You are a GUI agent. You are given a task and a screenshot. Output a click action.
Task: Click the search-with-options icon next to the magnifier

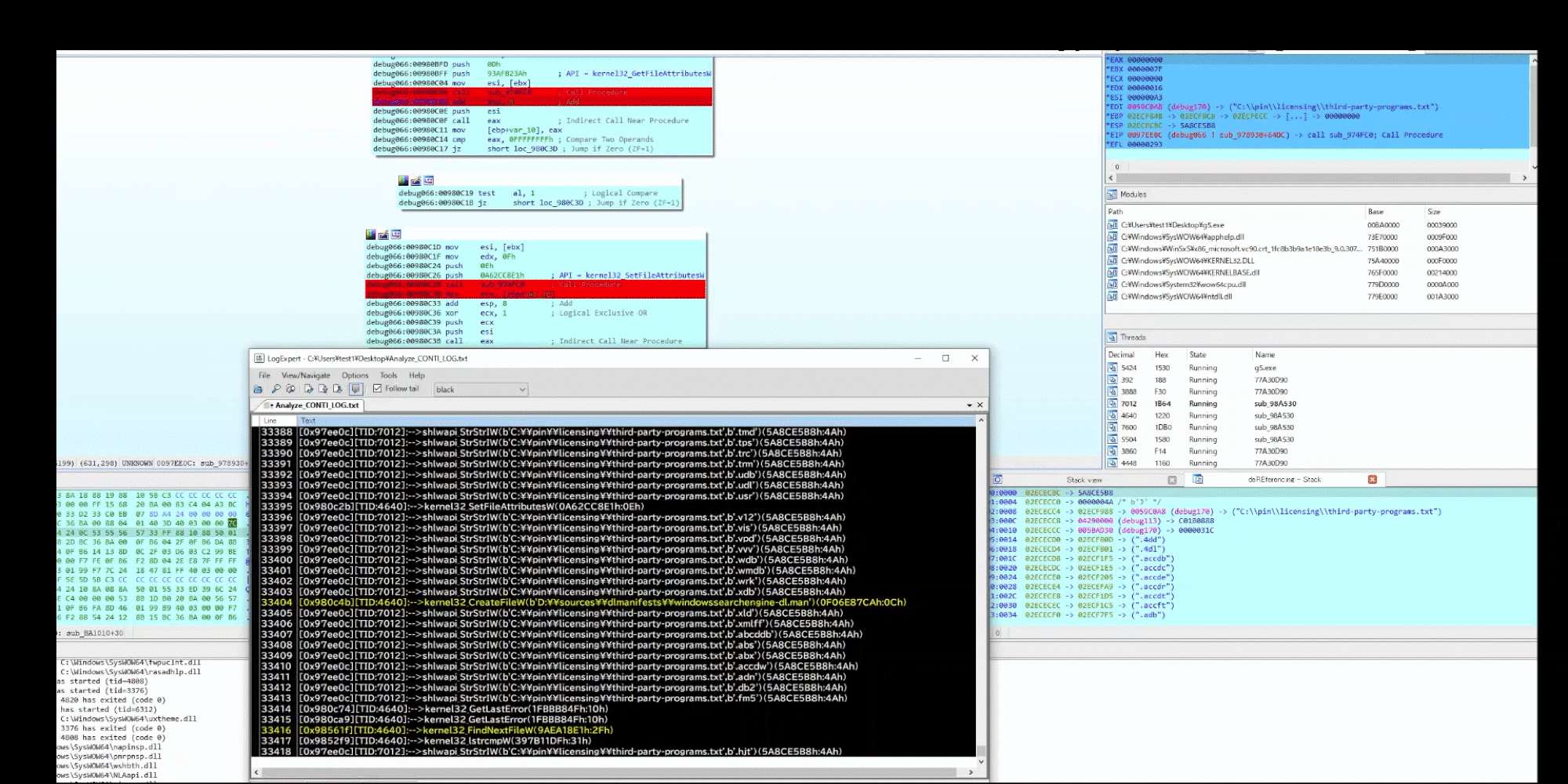tap(292, 388)
